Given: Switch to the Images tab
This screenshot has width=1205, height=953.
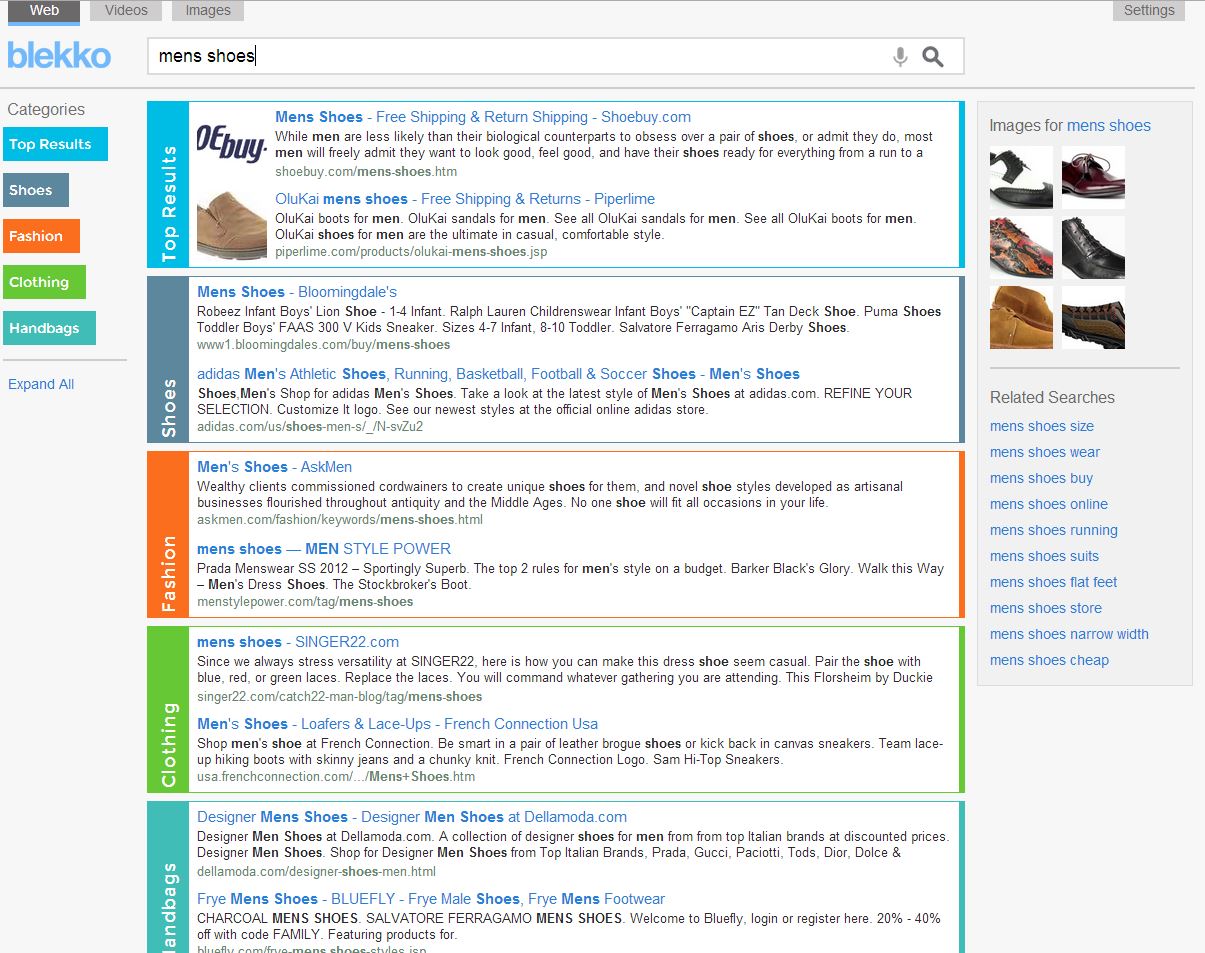Looking at the screenshot, I should tap(208, 10).
